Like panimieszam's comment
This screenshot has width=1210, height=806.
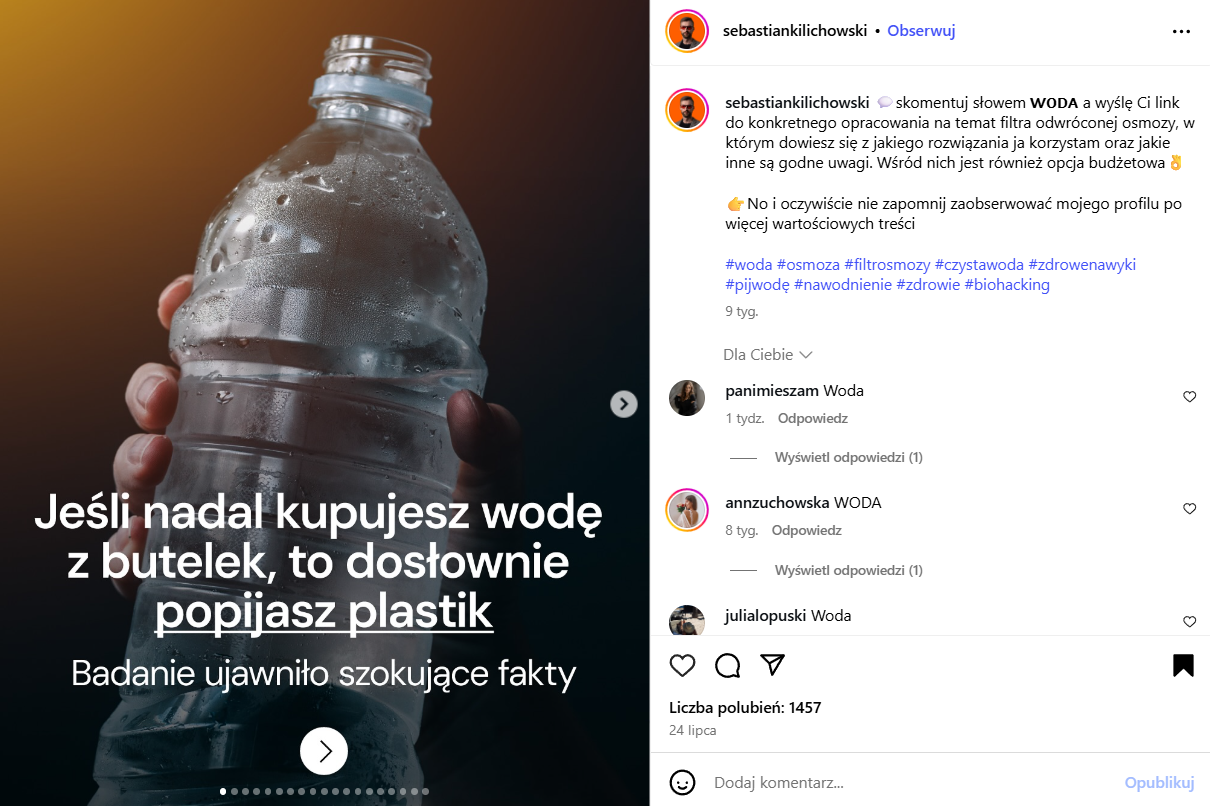coord(1189,397)
